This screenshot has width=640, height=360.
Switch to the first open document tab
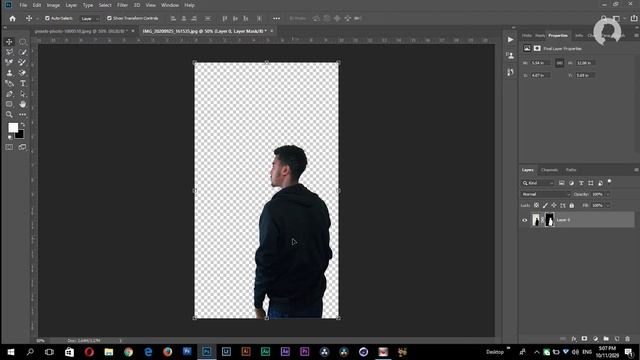point(81,31)
